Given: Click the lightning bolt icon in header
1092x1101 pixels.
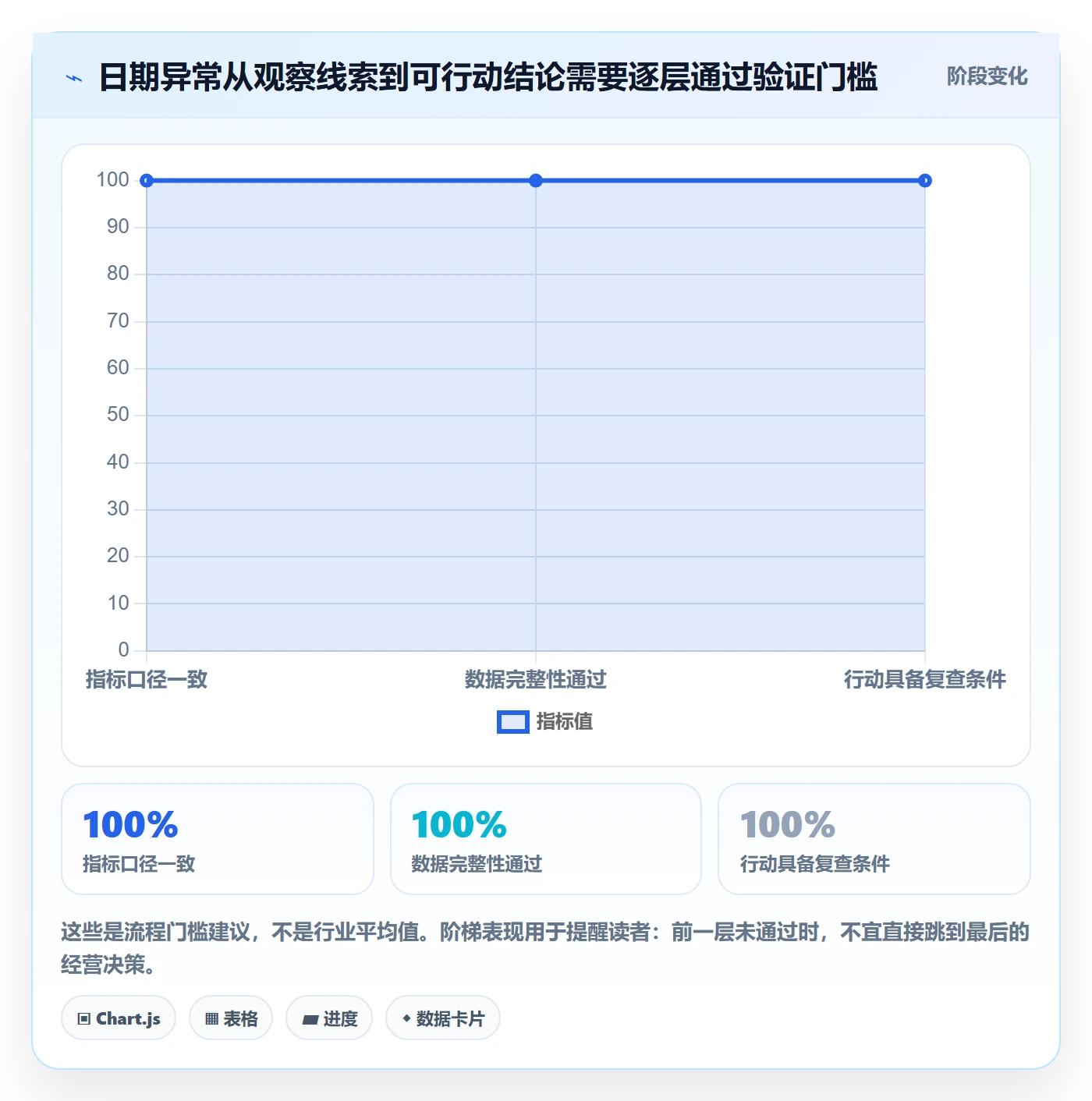Looking at the screenshot, I should tap(74, 78).
